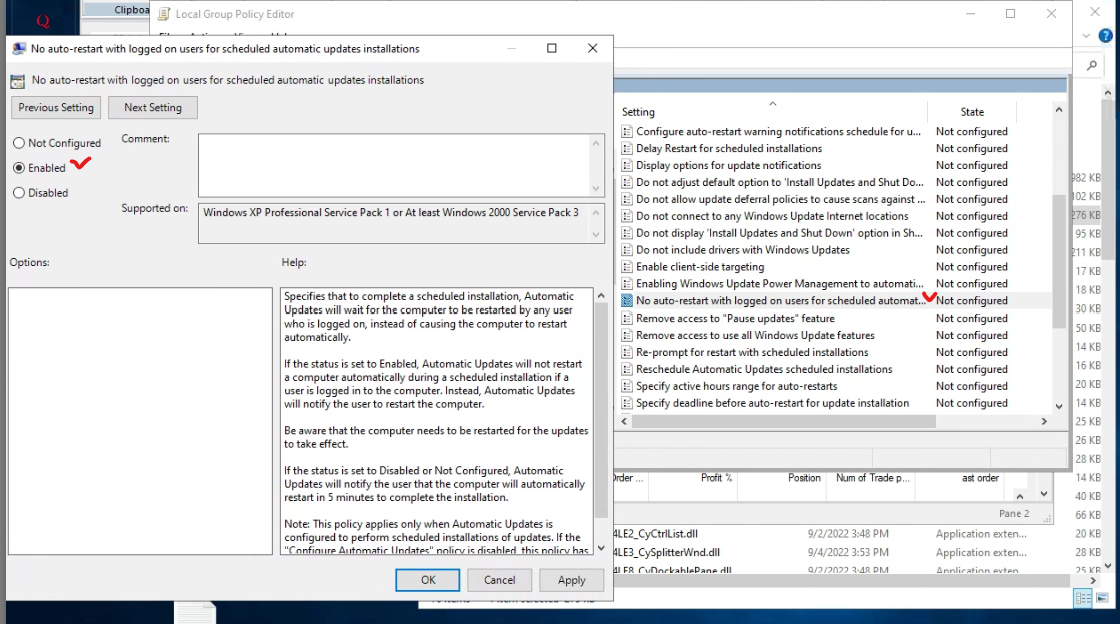Click icon of Do not connect to Windows Update locations

(627, 216)
